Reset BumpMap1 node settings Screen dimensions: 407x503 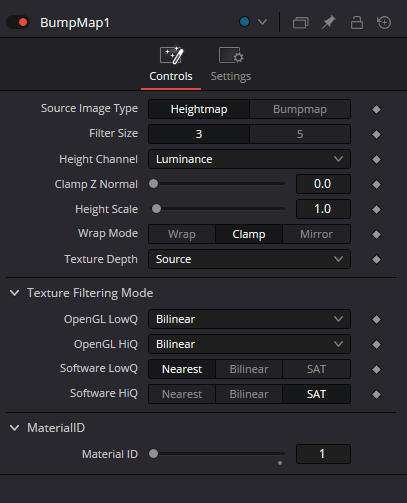[x=384, y=23]
